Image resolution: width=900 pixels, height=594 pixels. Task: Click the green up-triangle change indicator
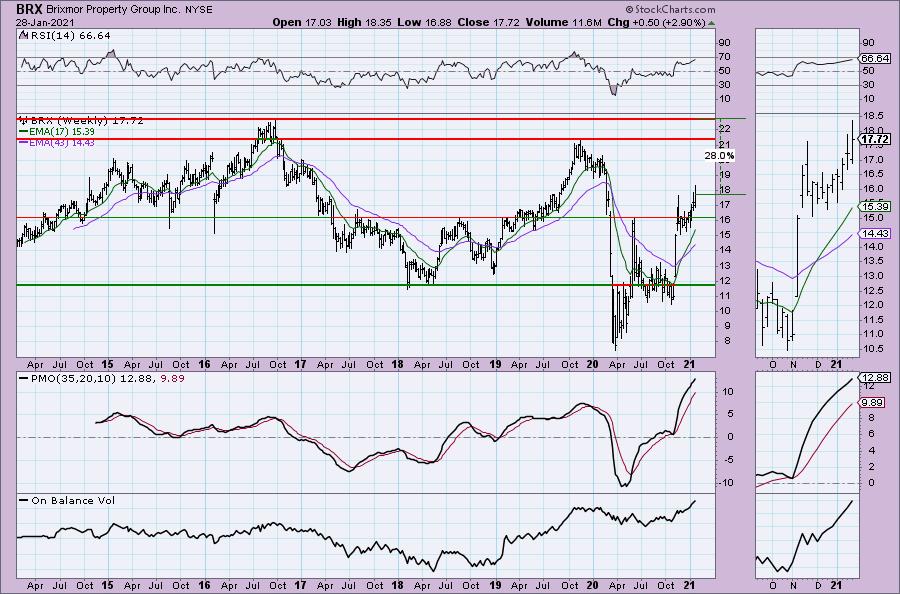point(712,23)
